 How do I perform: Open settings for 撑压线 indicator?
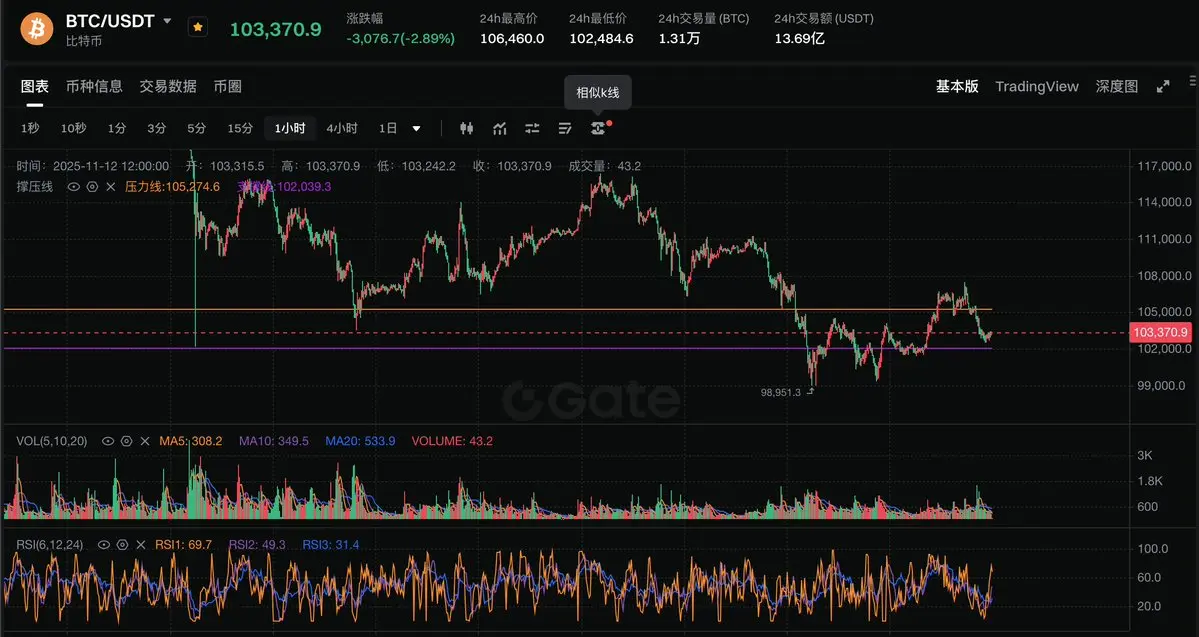[x=92, y=187]
